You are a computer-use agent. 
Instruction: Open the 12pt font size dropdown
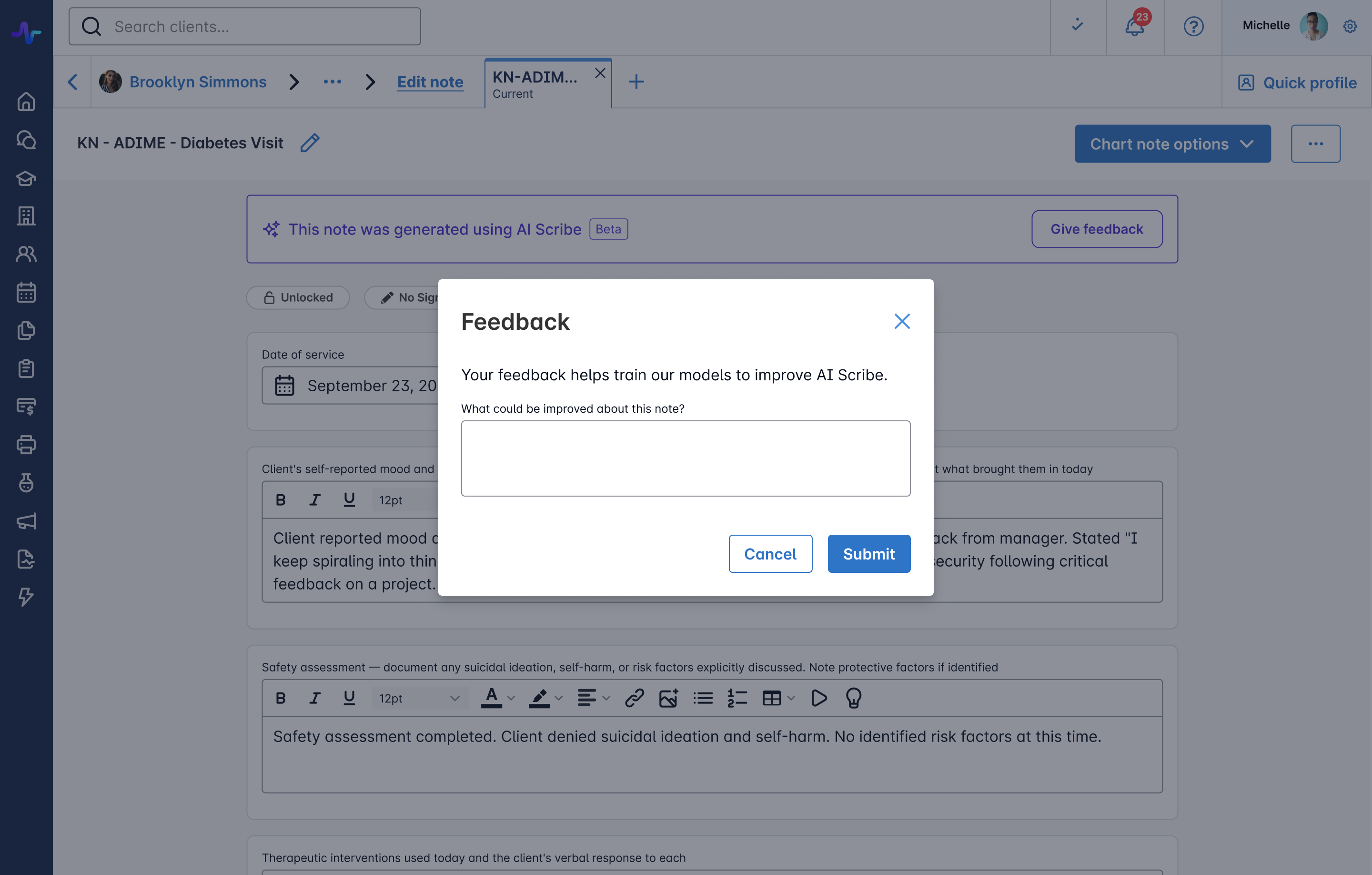(x=419, y=698)
